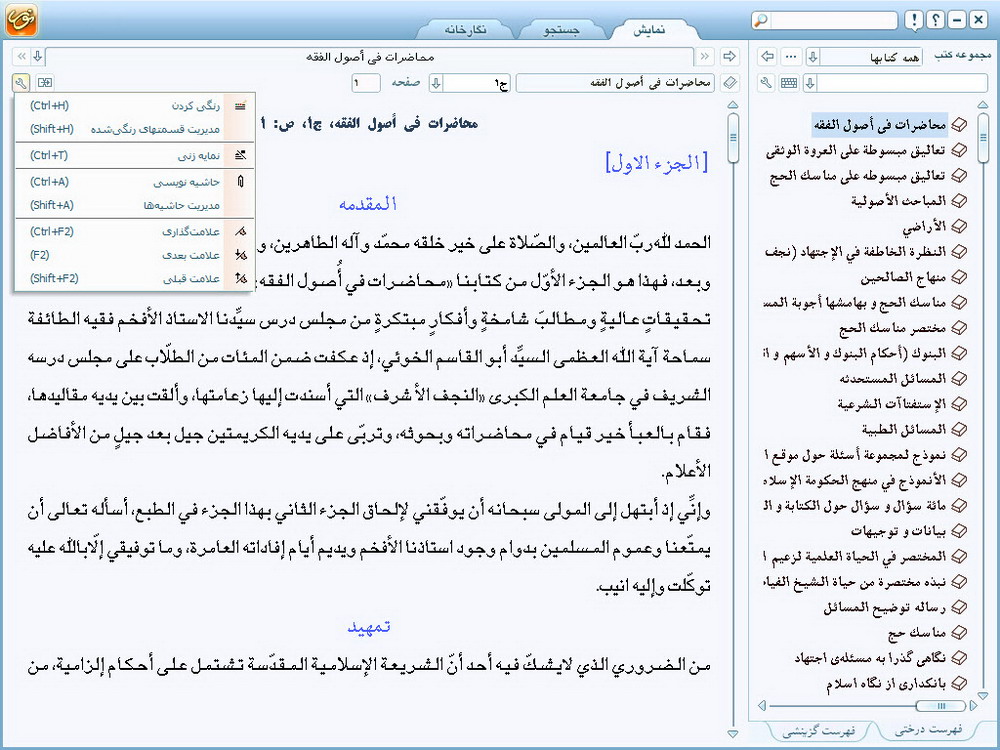Image resolution: width=1000 pixels, height=750 pixels.
Task: Click the المقدمه heading link
Action: [368, 204]
